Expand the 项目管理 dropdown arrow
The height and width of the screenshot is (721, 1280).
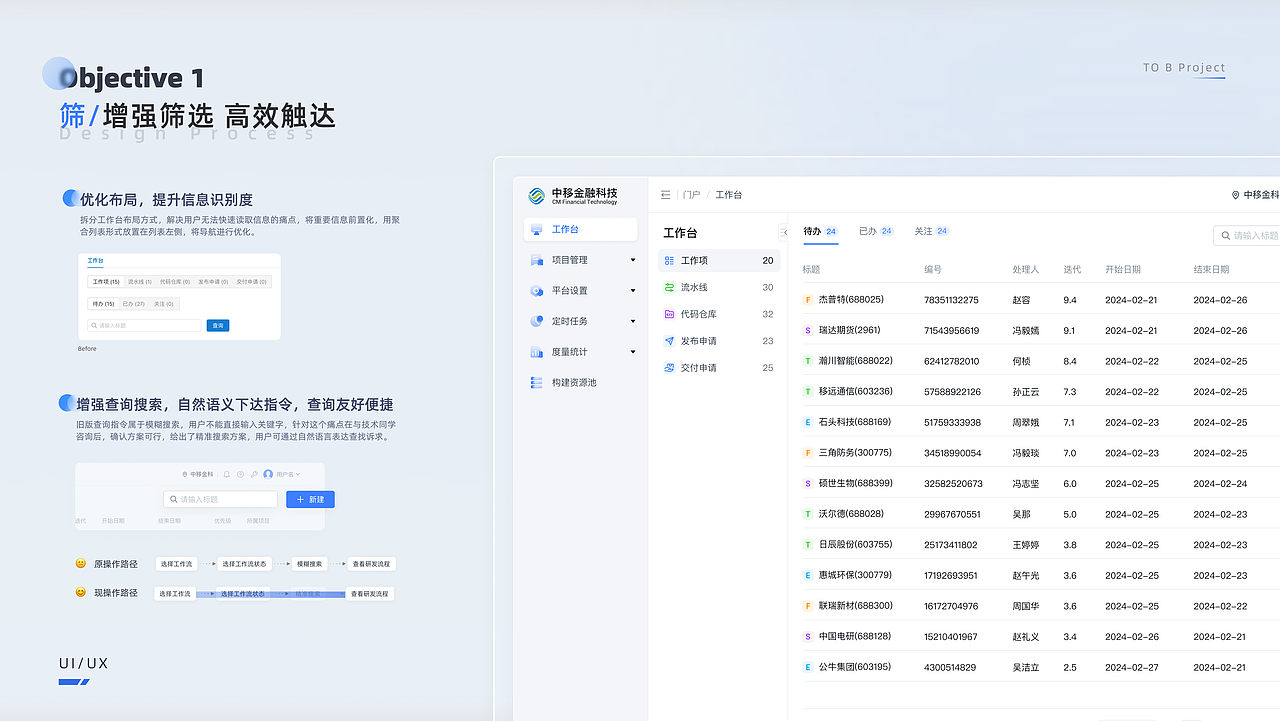[633, 261]
